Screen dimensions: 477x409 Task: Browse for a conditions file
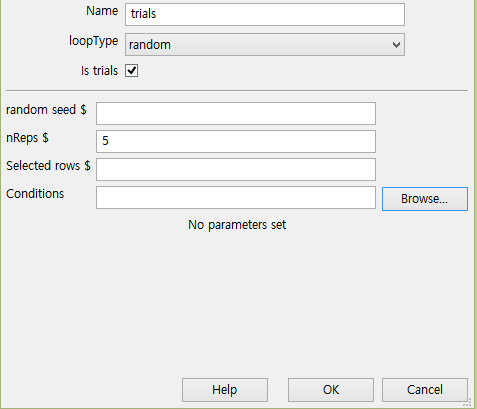pyautogui.click(x=425, y=199)
